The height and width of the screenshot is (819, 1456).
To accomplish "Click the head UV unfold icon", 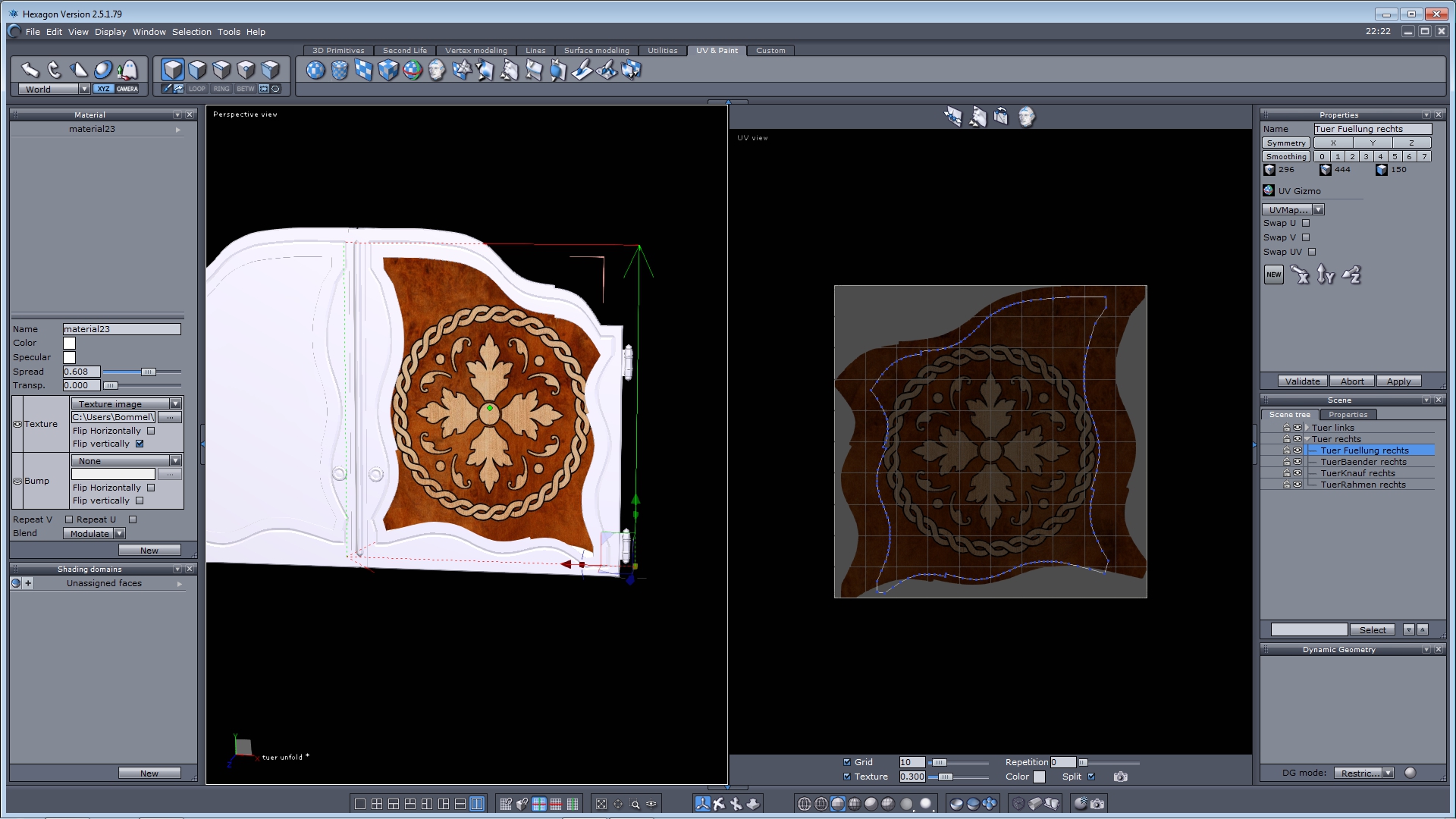I will (x=437, y=71).
